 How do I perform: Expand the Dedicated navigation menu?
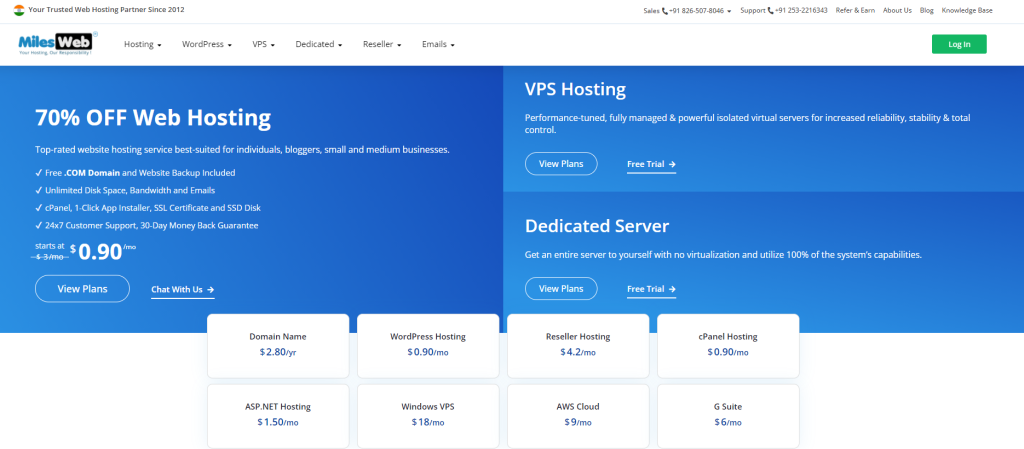(x=319, y=44)
